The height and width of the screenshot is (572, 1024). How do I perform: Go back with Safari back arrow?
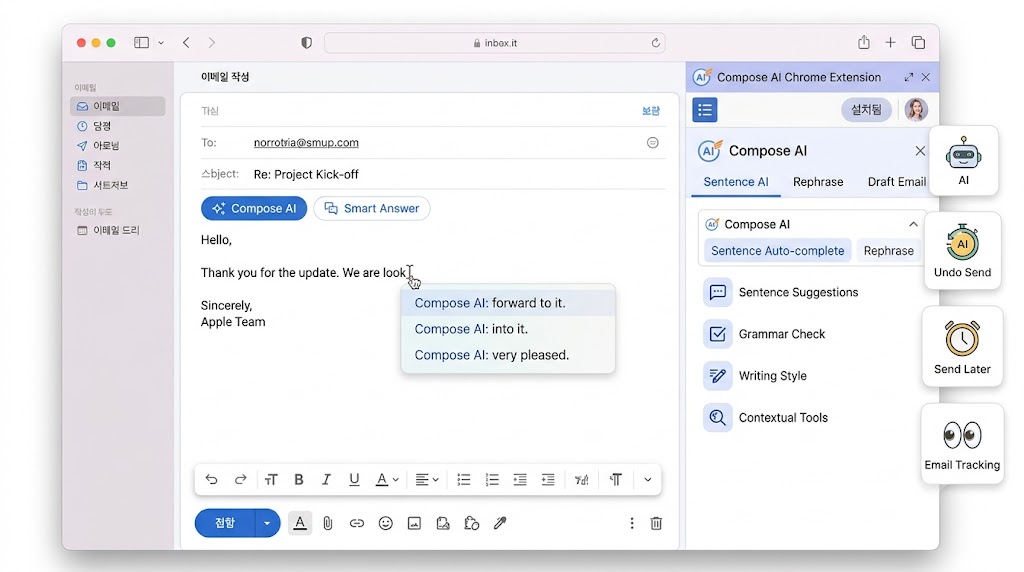pyautogui.click(x=187, y=42)
